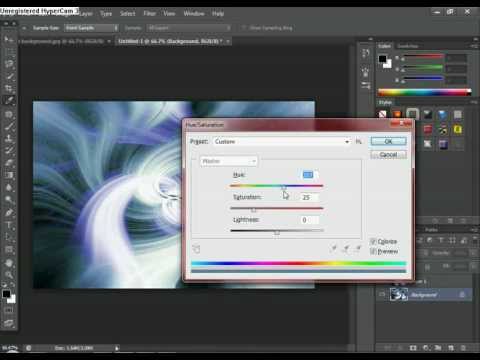The image size is (480, 360).
Task: Open the Master channel dropdown
Action: pyautogui.click(x=228, y=161)
